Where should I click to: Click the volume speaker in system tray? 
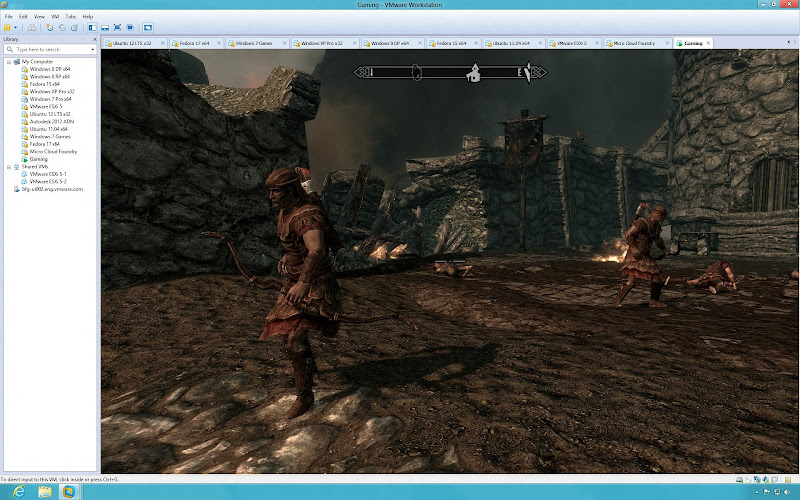click(x=786, y=492)
